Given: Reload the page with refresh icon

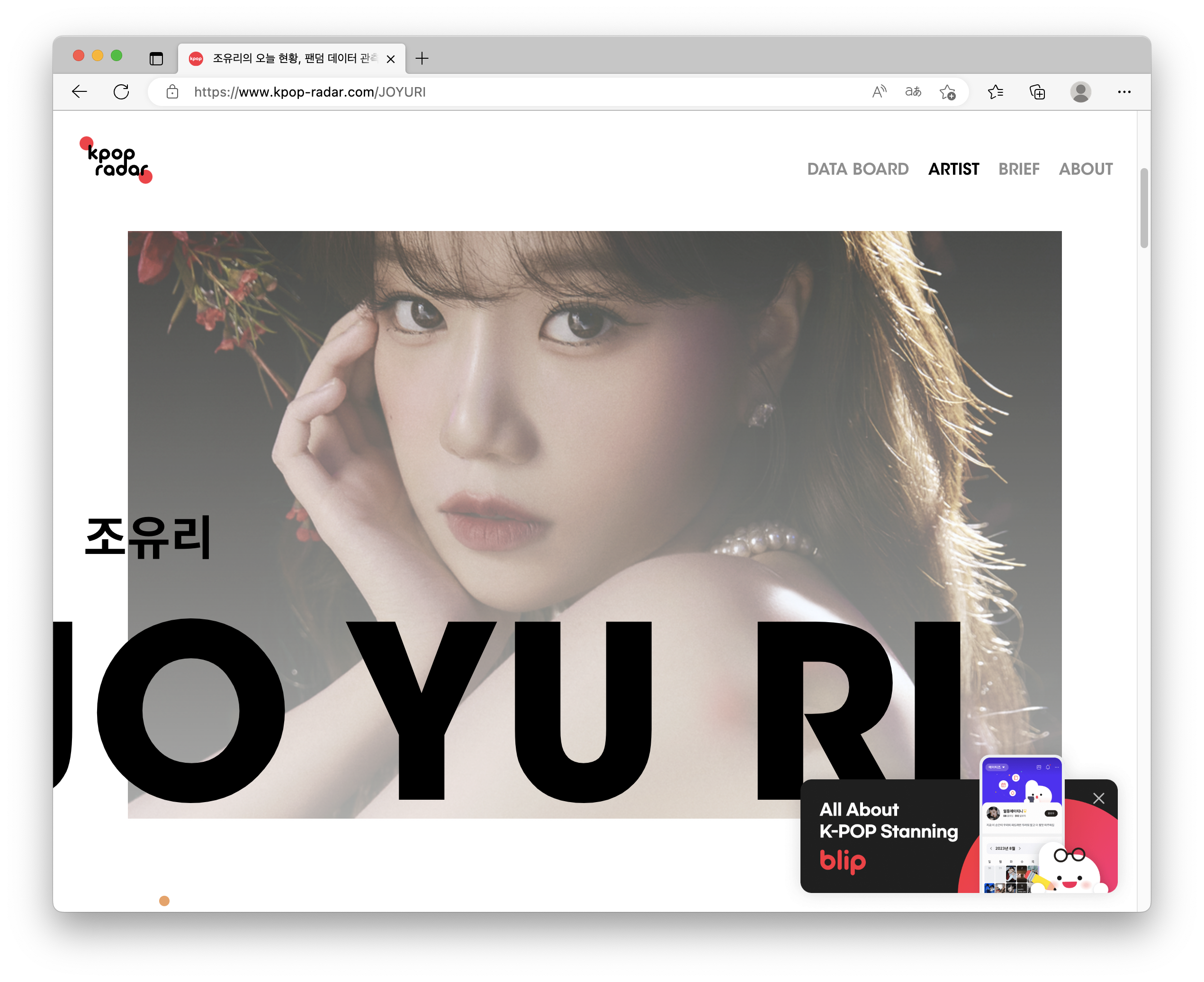Looking at the screenshot, I should [x=121, y=92].
